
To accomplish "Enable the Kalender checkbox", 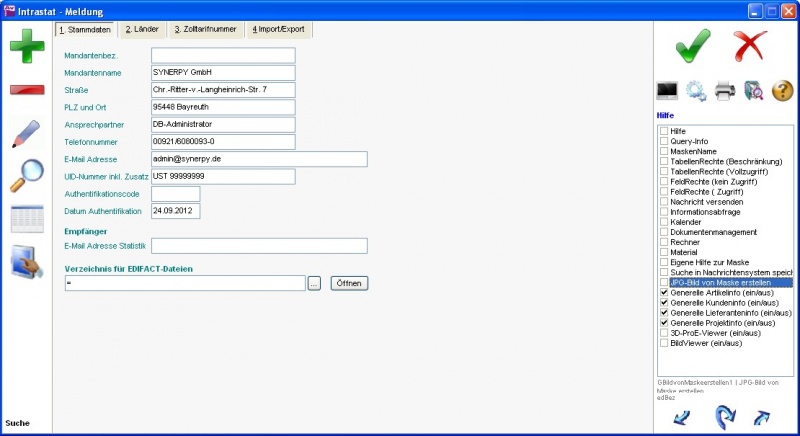I will click(x=663, y=222).
